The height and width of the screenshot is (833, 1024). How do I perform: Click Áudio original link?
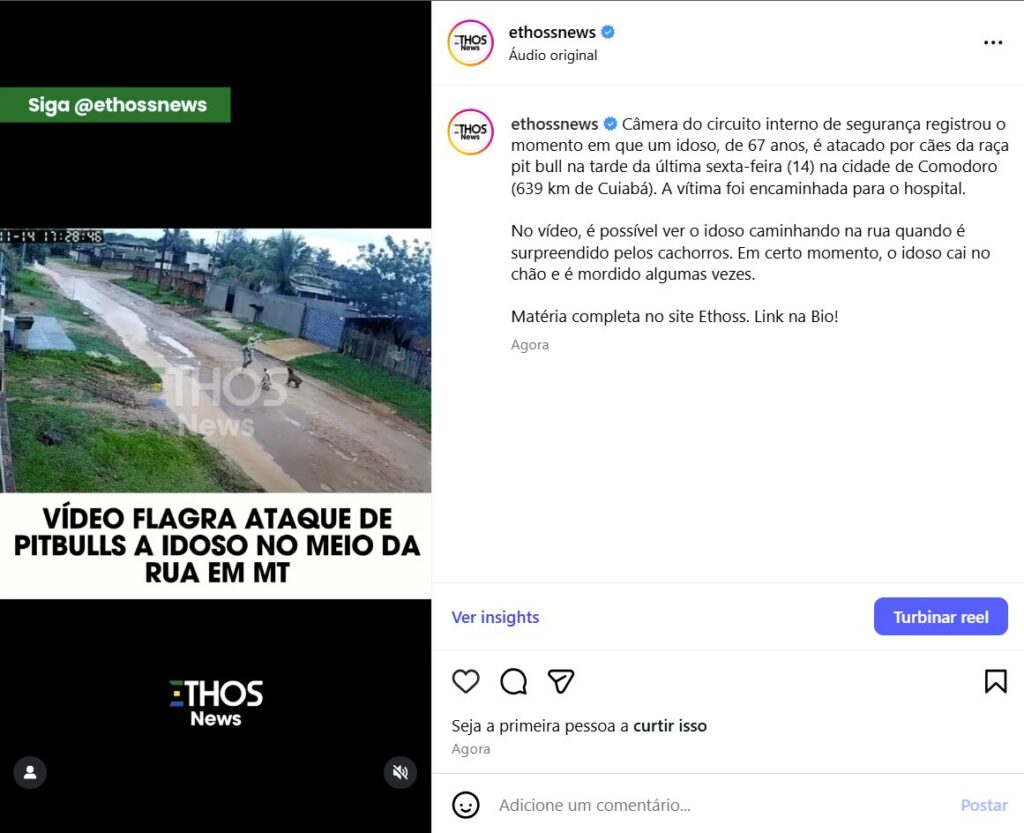coord(552,55)
